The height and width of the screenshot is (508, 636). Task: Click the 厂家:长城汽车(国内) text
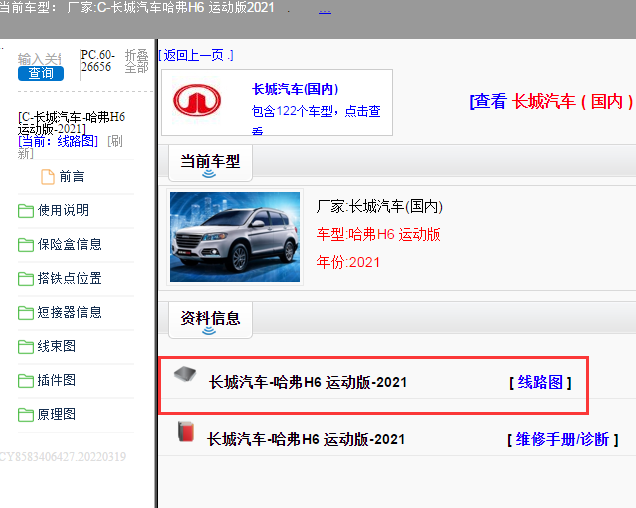point(380,207)
